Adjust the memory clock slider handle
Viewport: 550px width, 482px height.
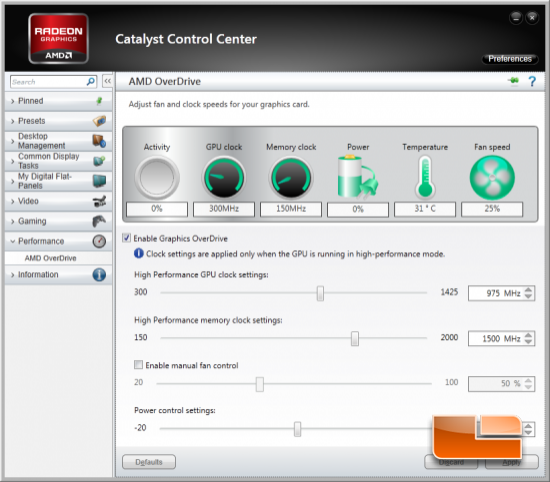coord(355,339)
